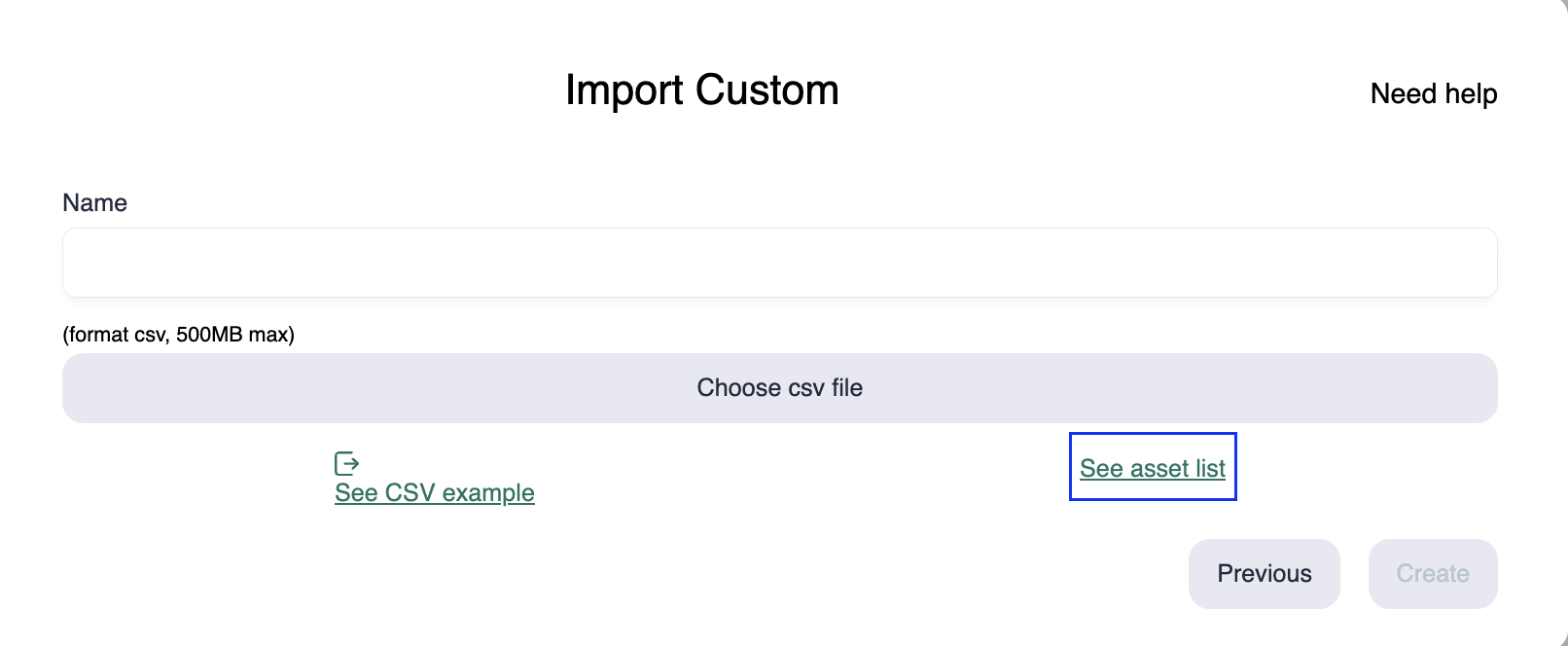Open the See asset list link
This screenshot has width=1568, height=646.
tap(1152, 468)
